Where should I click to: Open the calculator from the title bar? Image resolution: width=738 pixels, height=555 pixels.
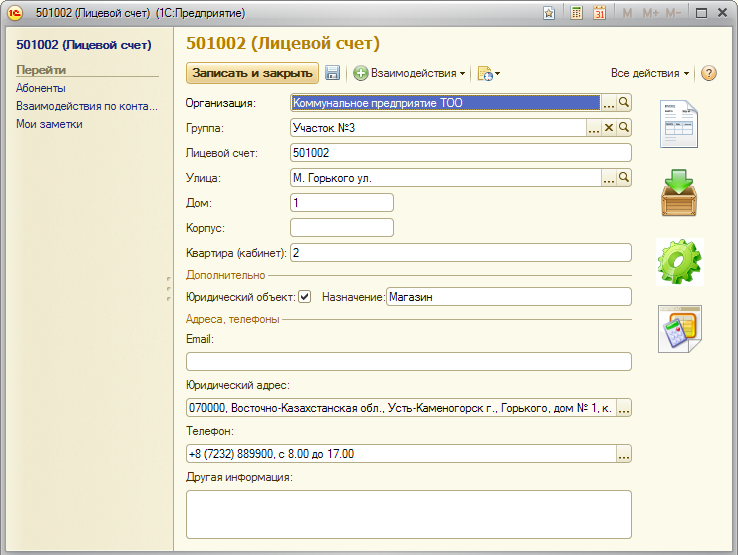577,13
